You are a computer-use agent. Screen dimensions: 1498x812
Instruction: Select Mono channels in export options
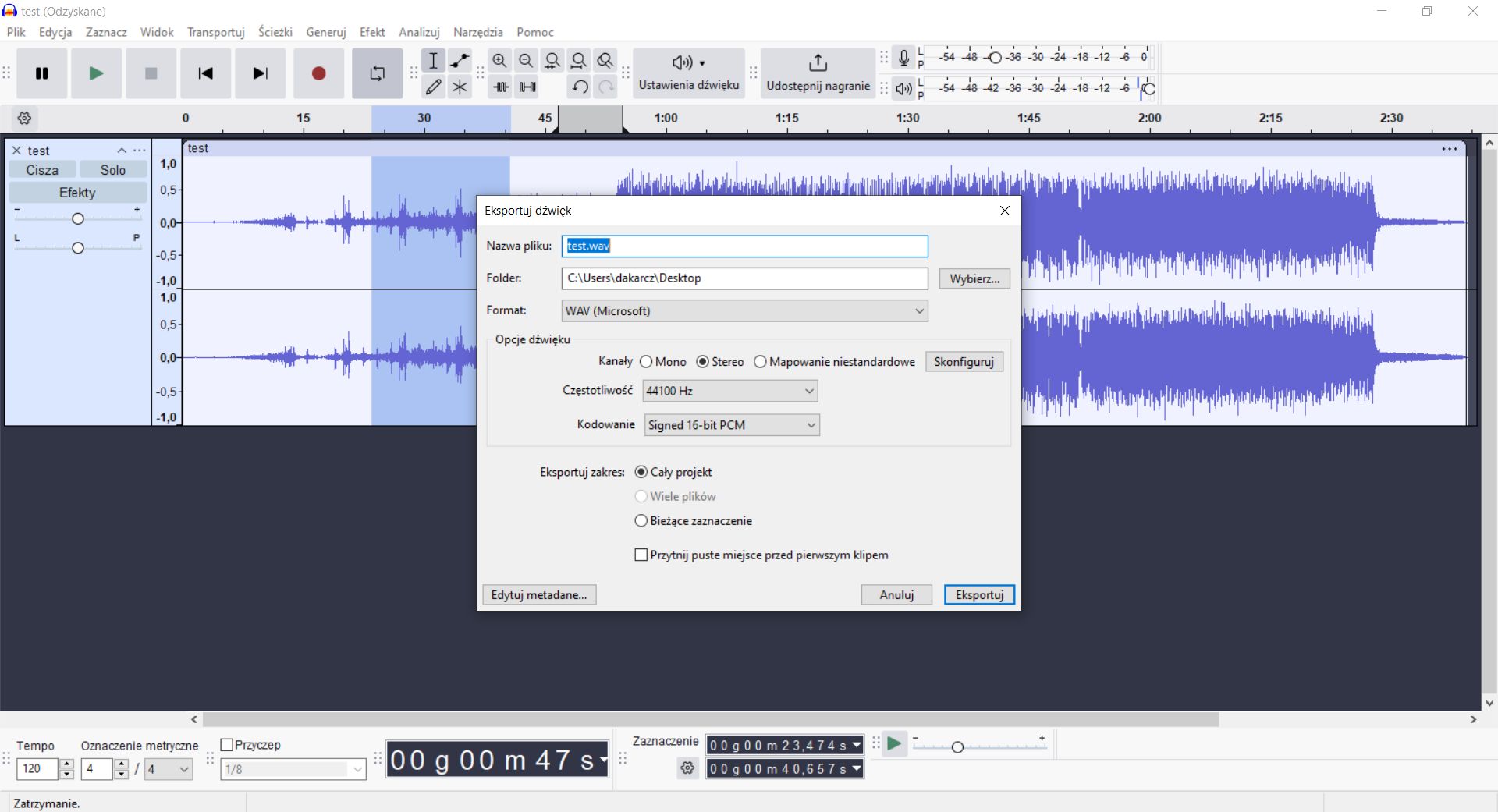click(x=646, y=362)
